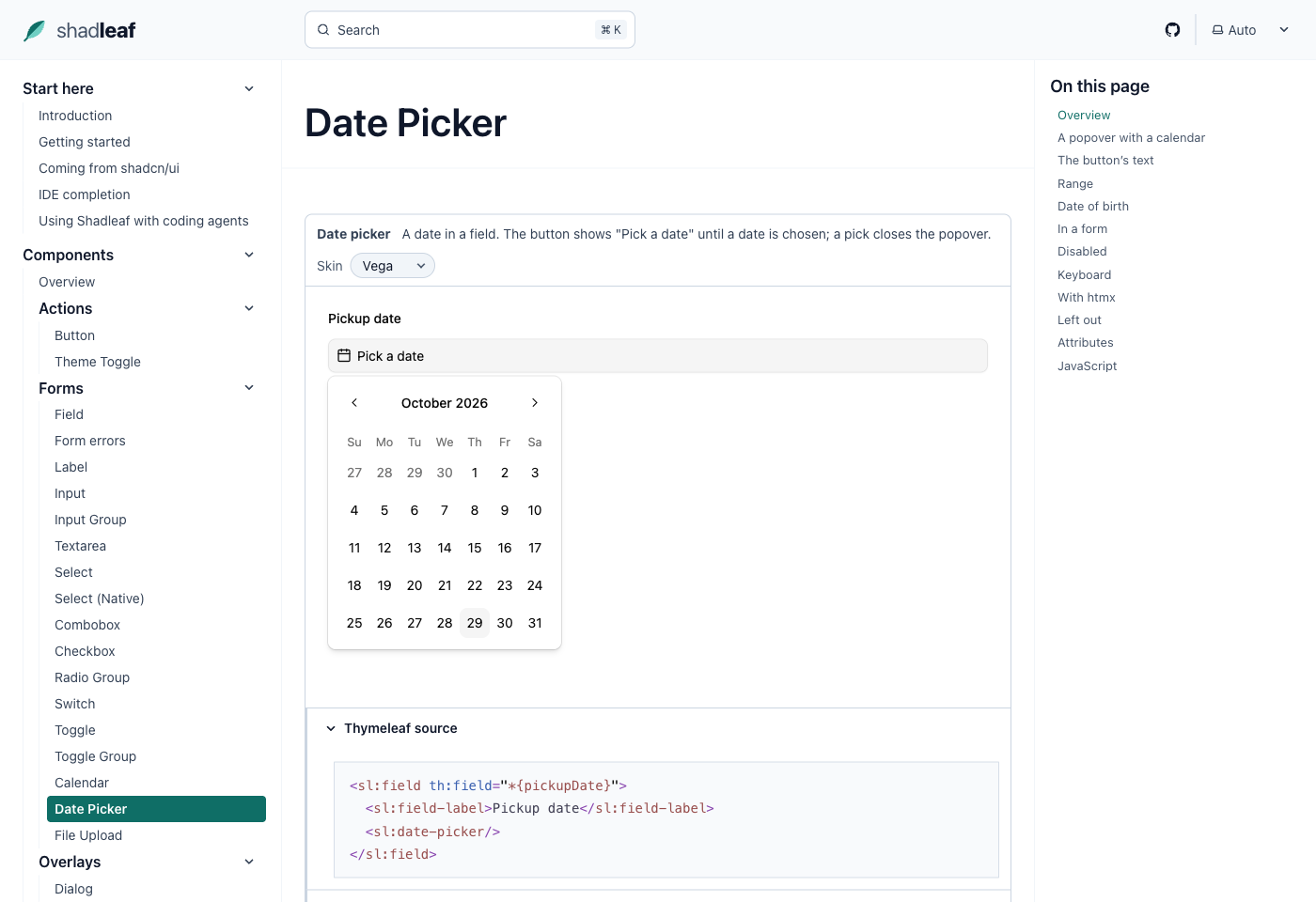This screenshot has height=902, width=1316.
Task: Open the GitHub repository icon
Action: pyautogui.click(x=1172, y=30)
